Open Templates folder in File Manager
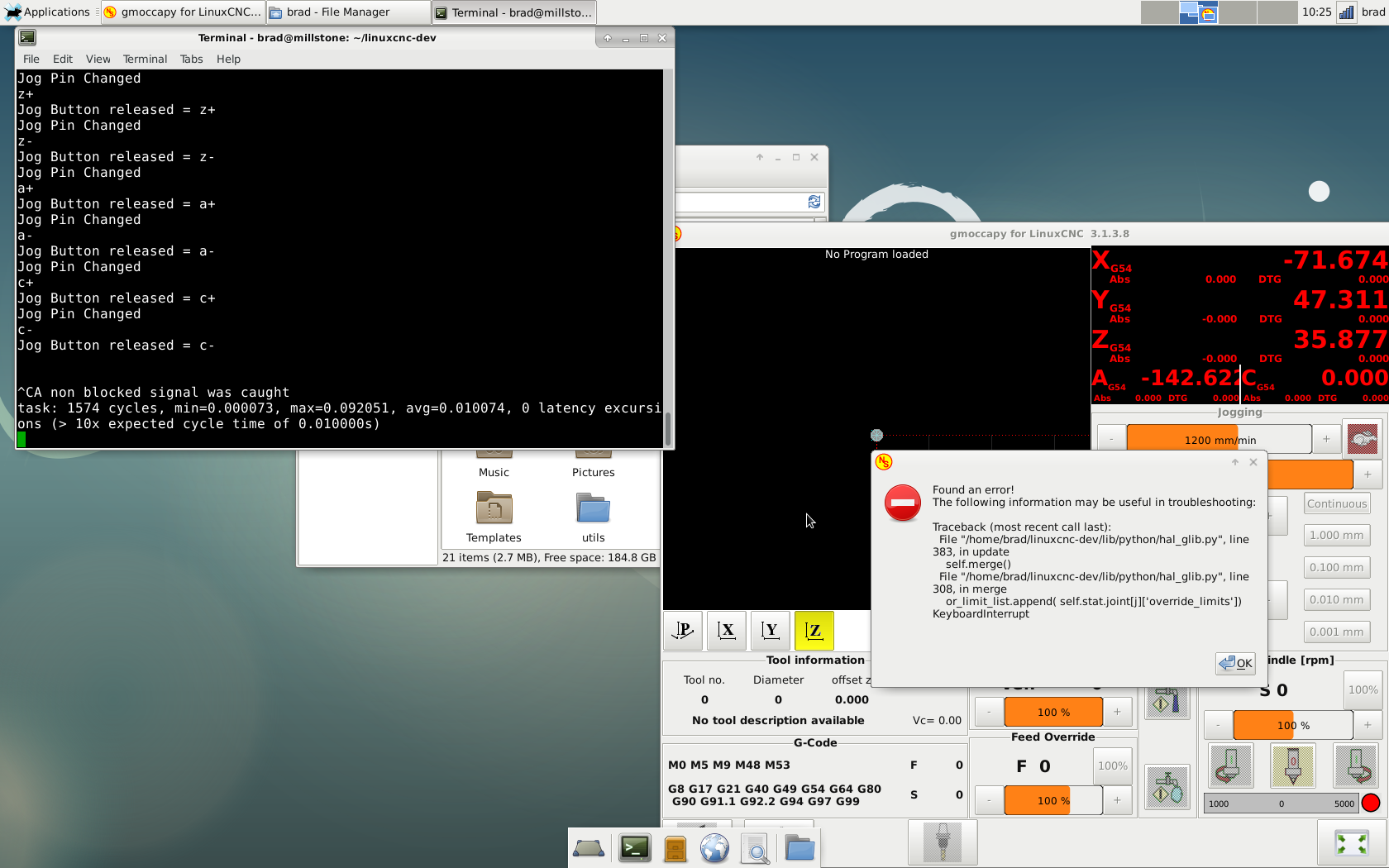 click(494, 517)
